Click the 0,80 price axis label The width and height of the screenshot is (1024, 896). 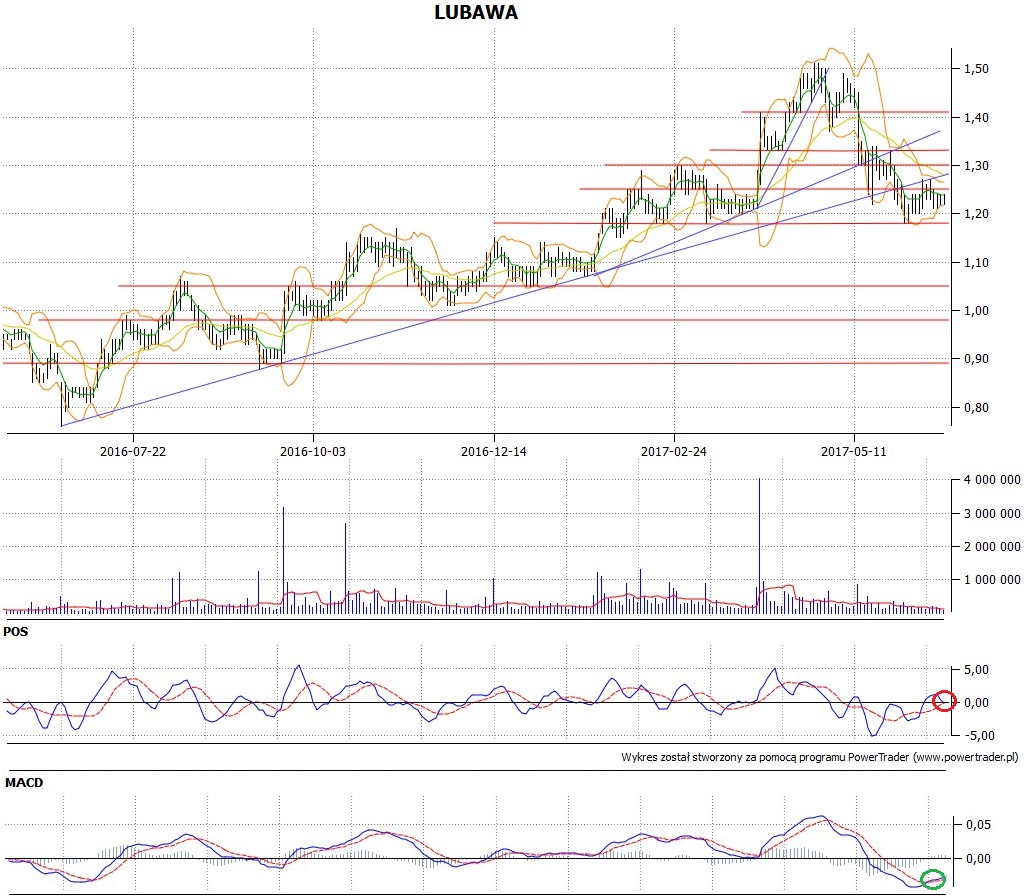click(976, 408)
